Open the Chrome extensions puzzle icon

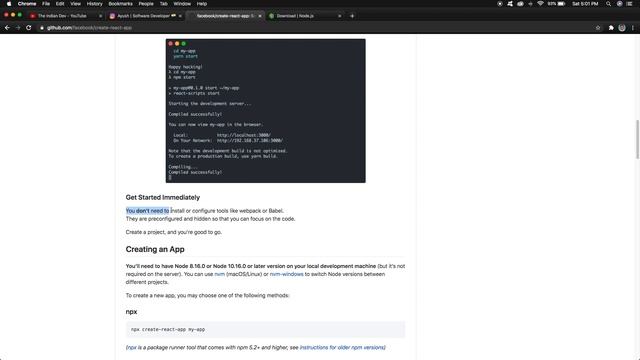click(611, 28)
